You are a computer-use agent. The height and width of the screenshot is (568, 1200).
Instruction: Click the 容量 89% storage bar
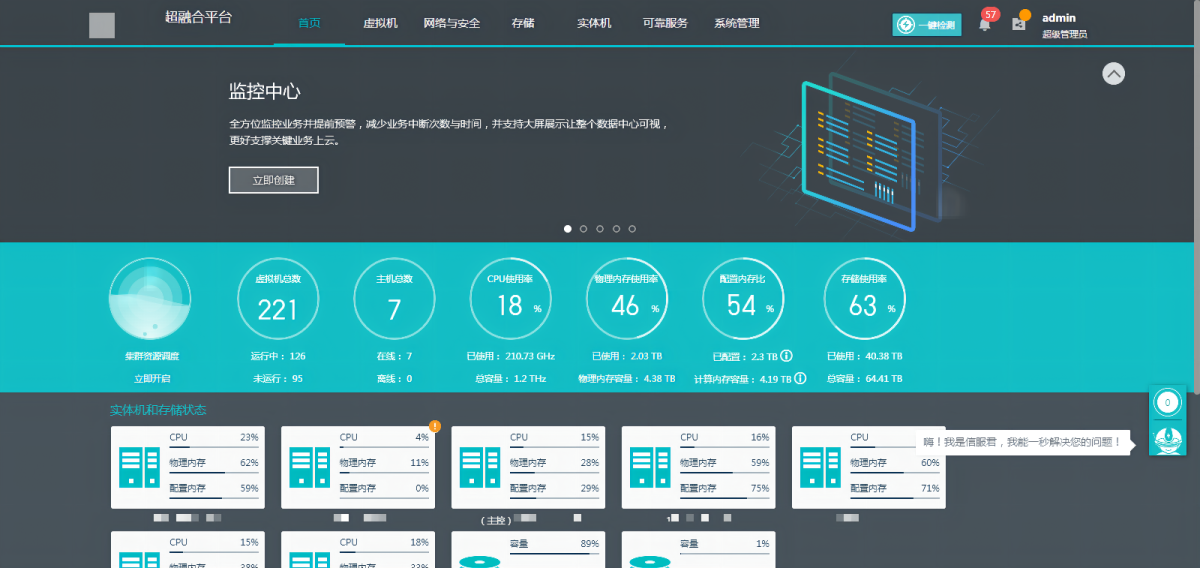coord(554,552)
